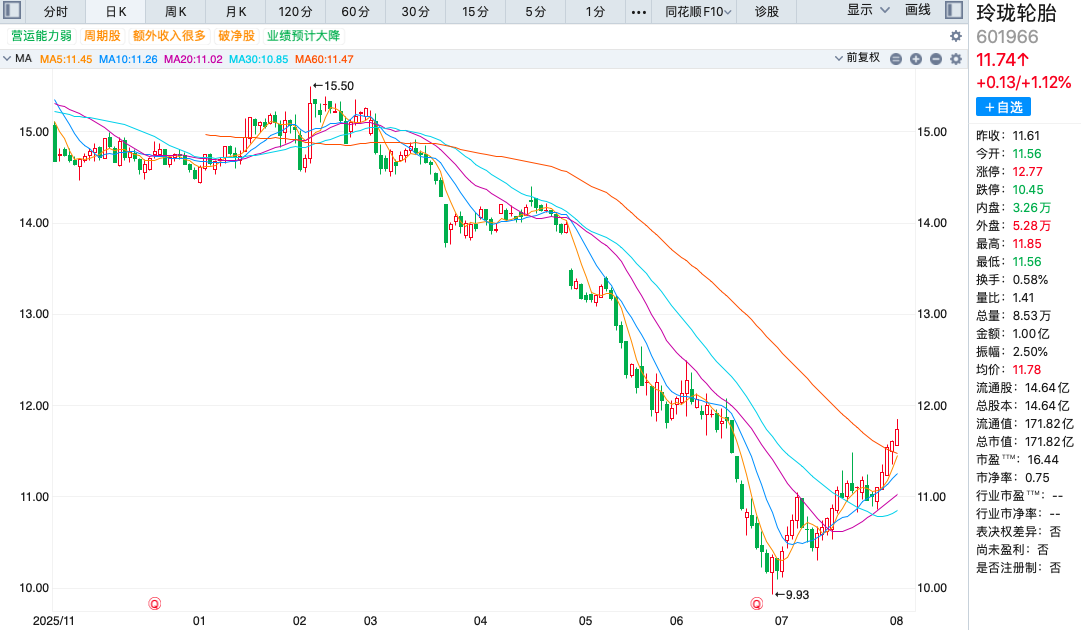The height and width of the screenshot is (630, 1081).
Task: Click 市净率 value 0.75
Action: click(1037, 478)
